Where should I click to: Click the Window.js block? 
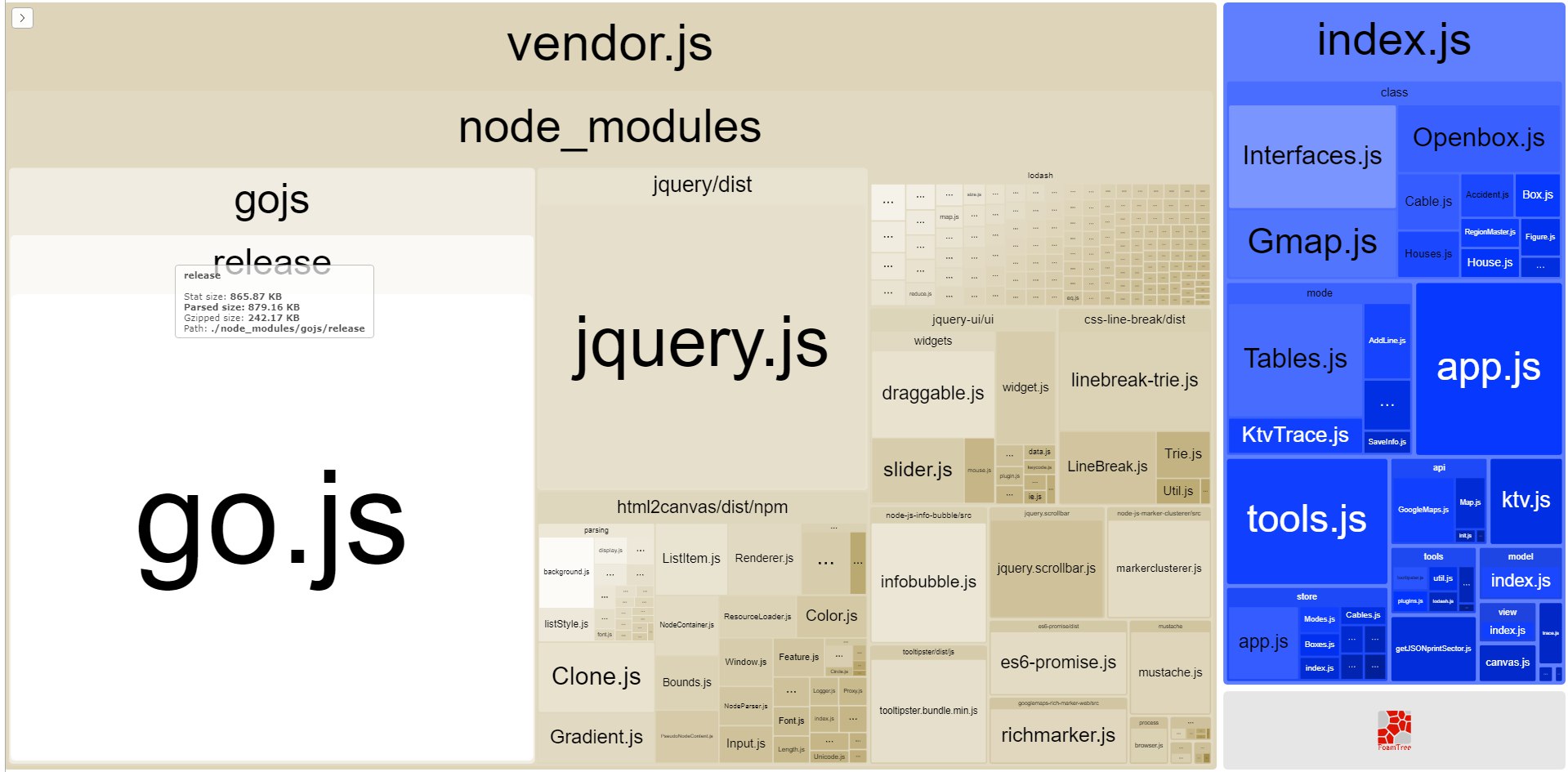tap(745, 662)
